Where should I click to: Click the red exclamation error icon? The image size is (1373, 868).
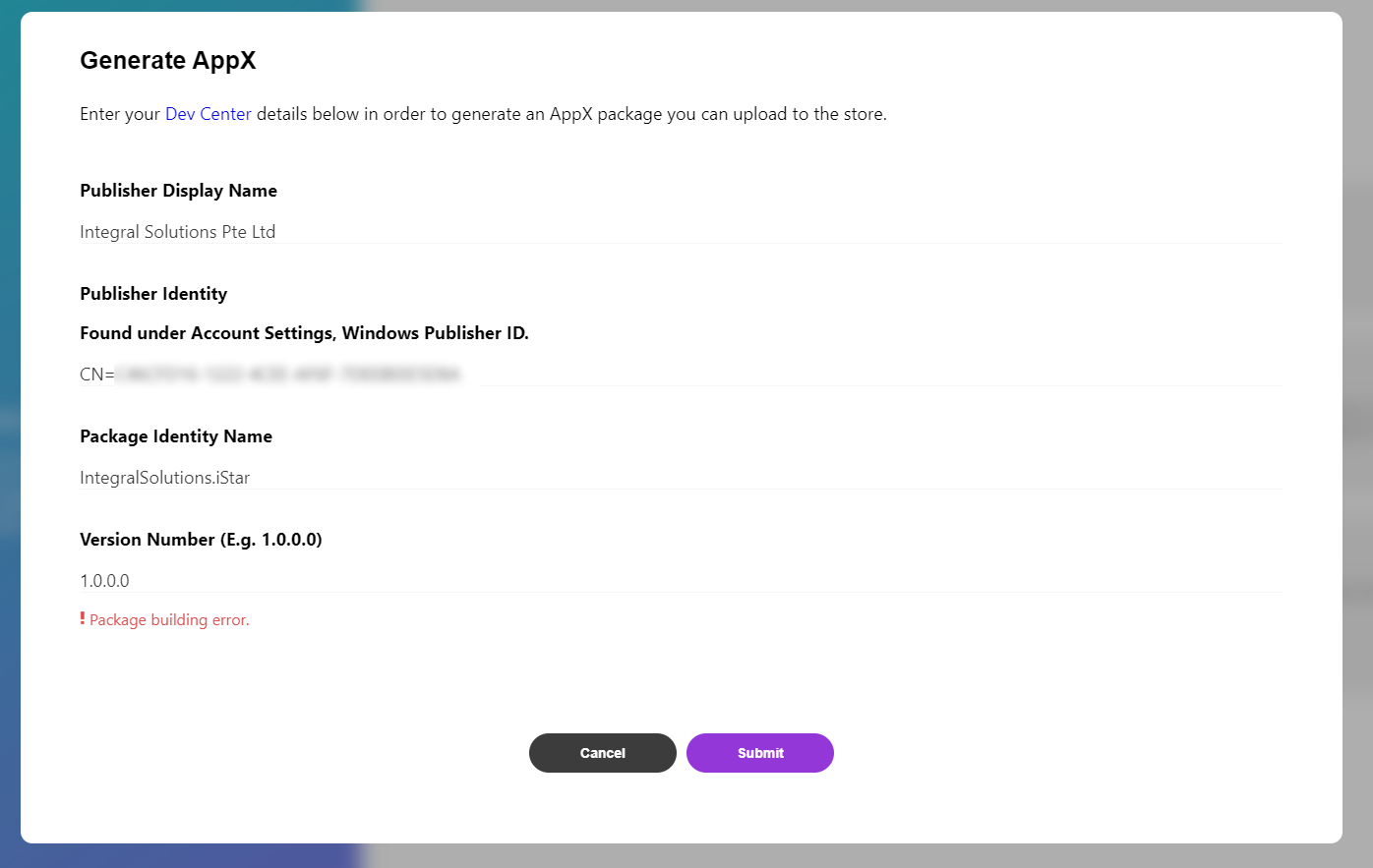[x=83, y=618]
